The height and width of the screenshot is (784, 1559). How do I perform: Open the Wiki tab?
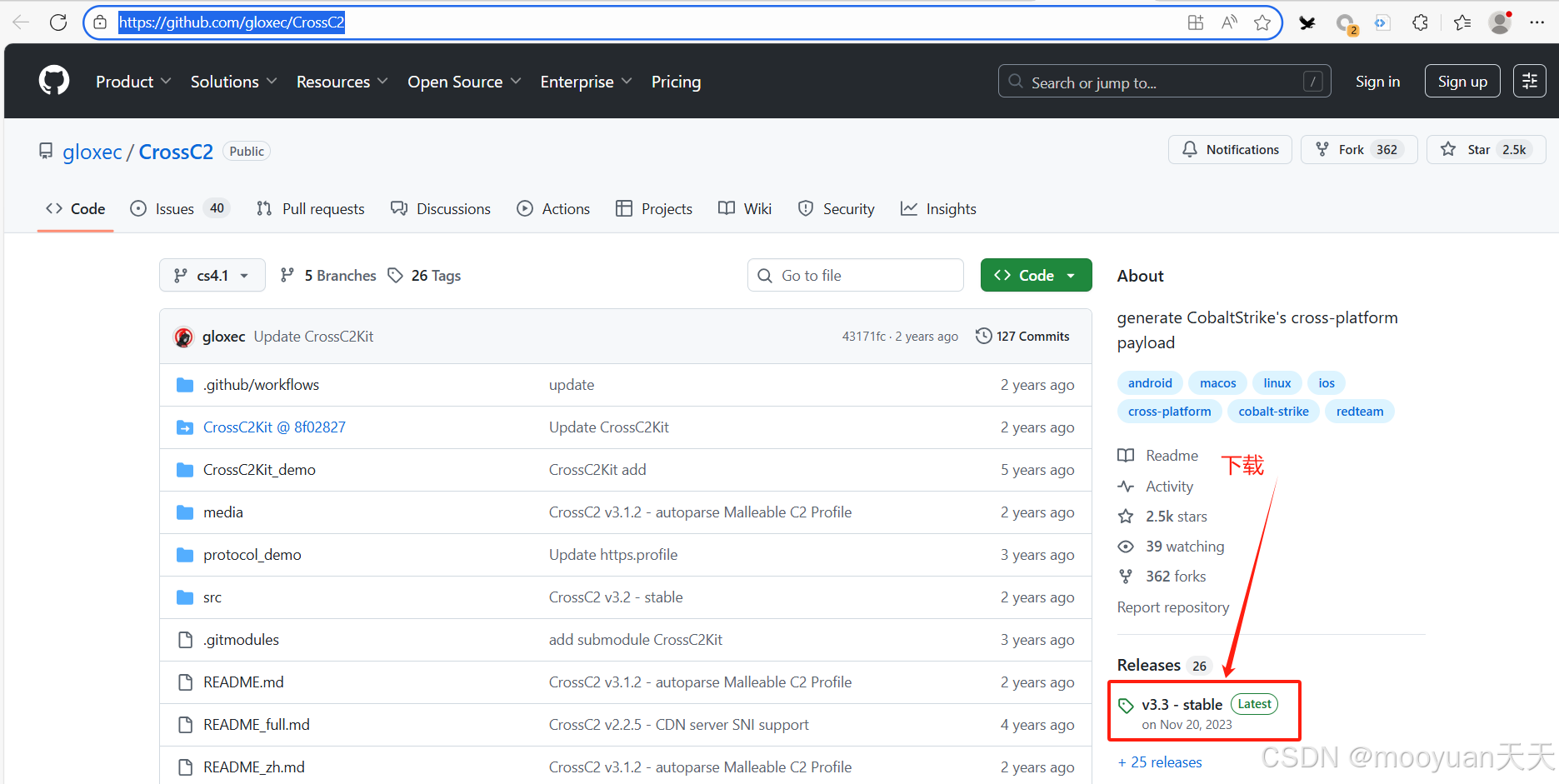point(745,208)
